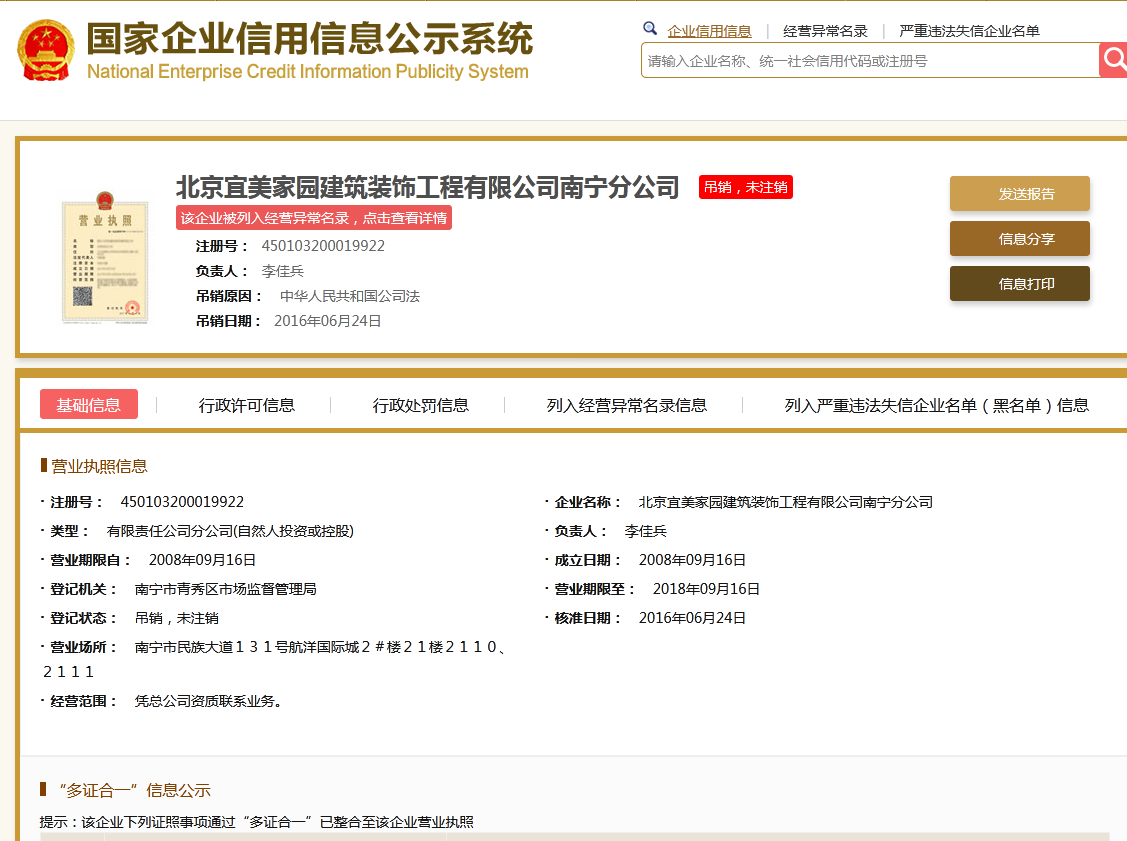Screen dimensions: 1127x841
Task: Click the magnifier icon beside 企业信用信息
Action: (650, 29)
